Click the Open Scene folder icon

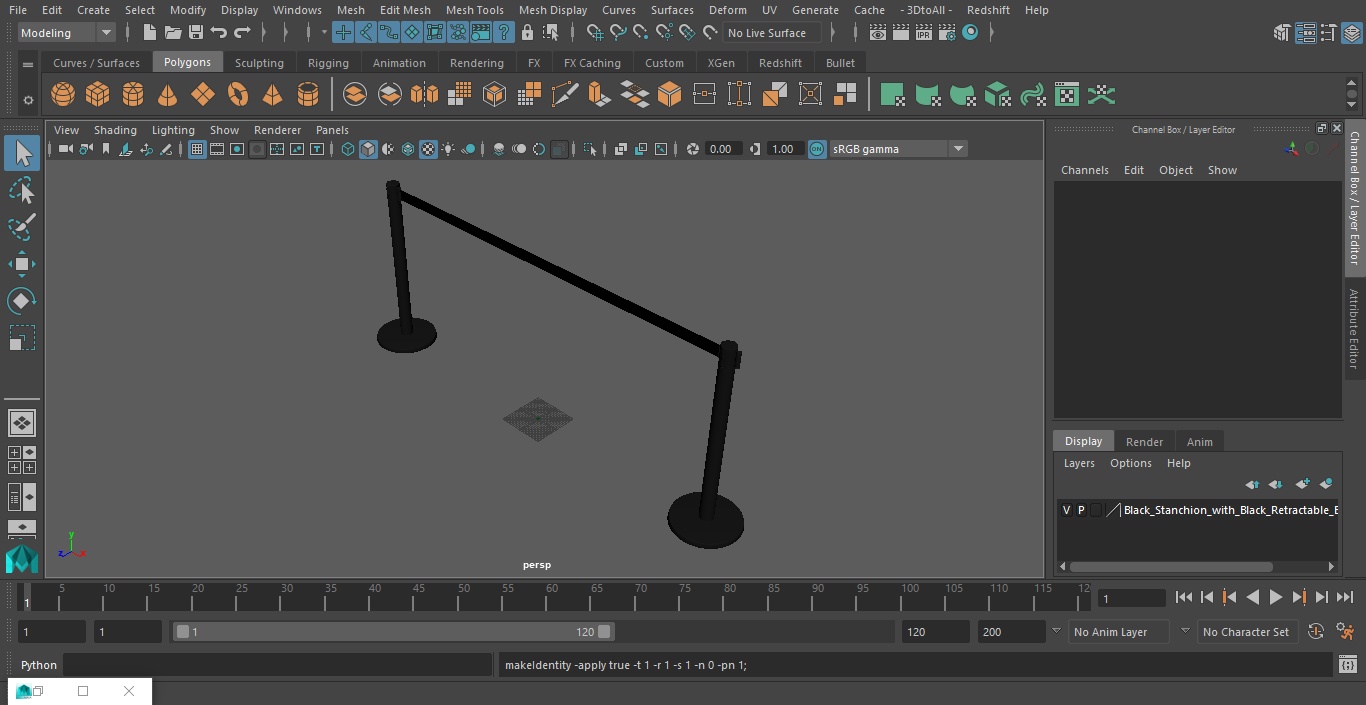coord(172,33)
